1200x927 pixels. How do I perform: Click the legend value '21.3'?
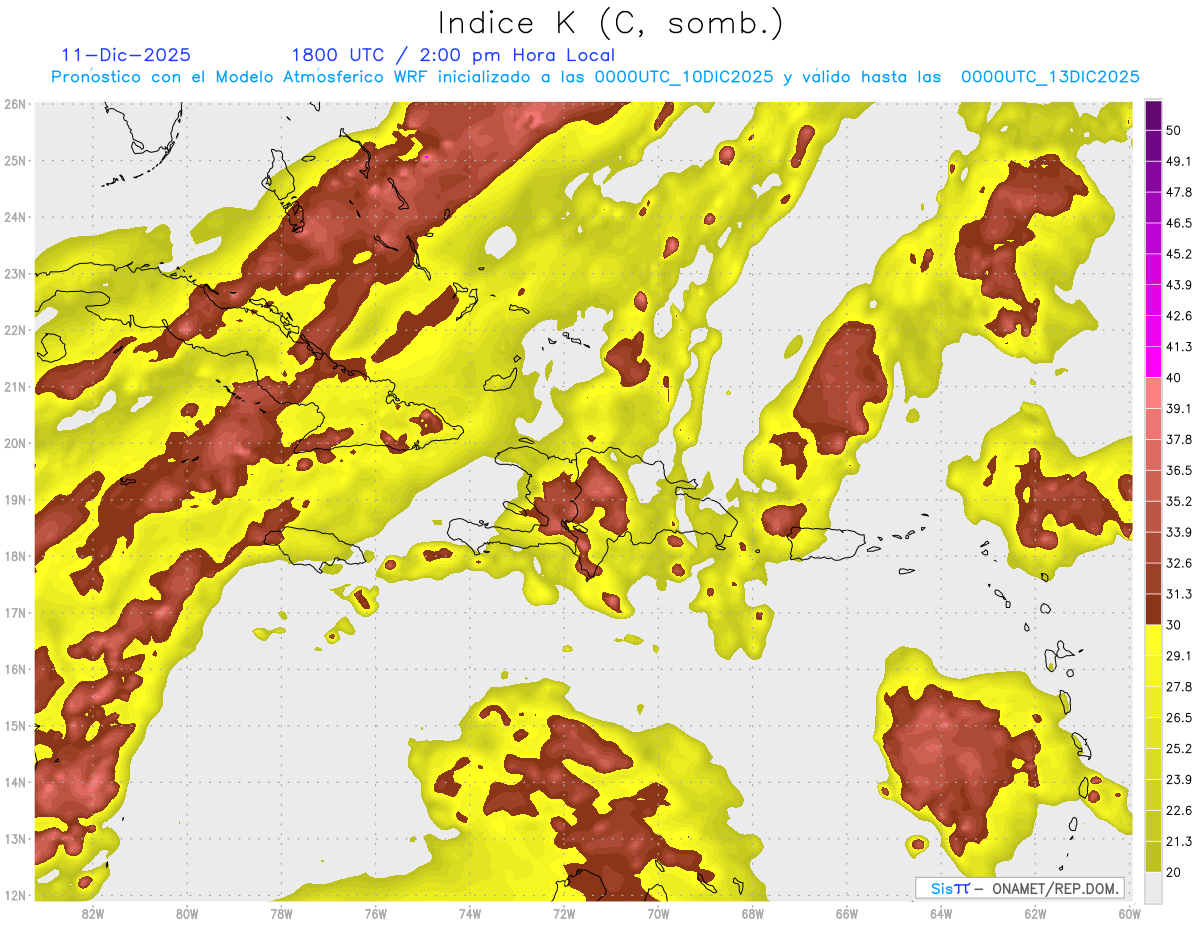click(1179, 841)
